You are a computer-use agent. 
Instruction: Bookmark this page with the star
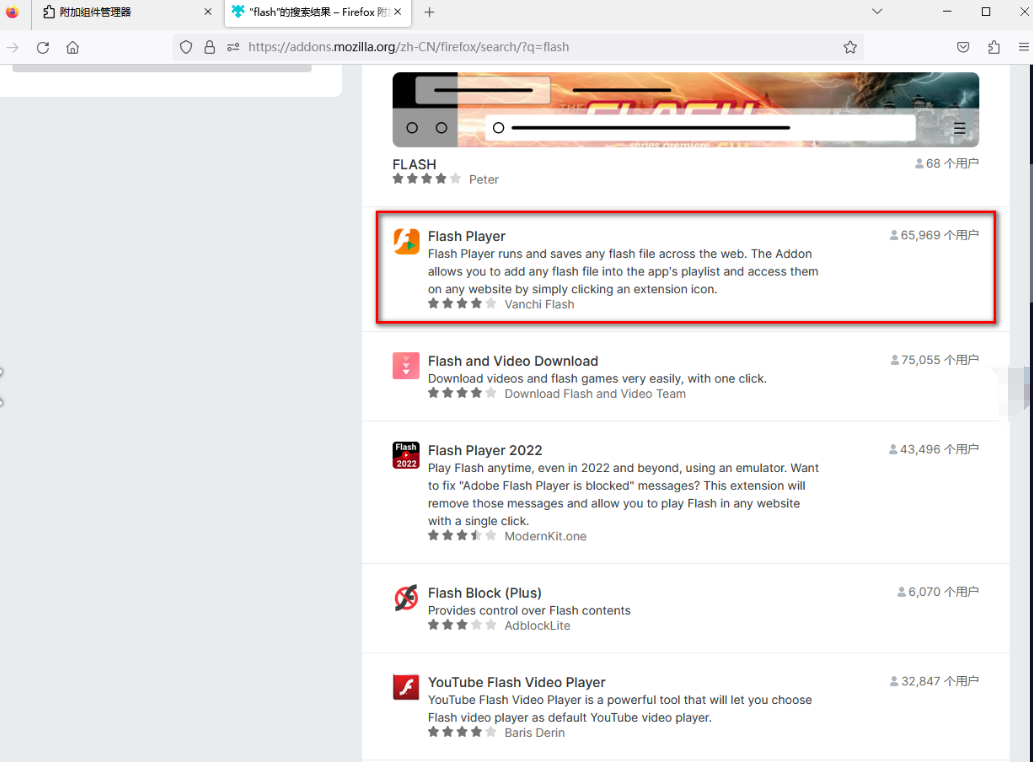tap(850, 47)
